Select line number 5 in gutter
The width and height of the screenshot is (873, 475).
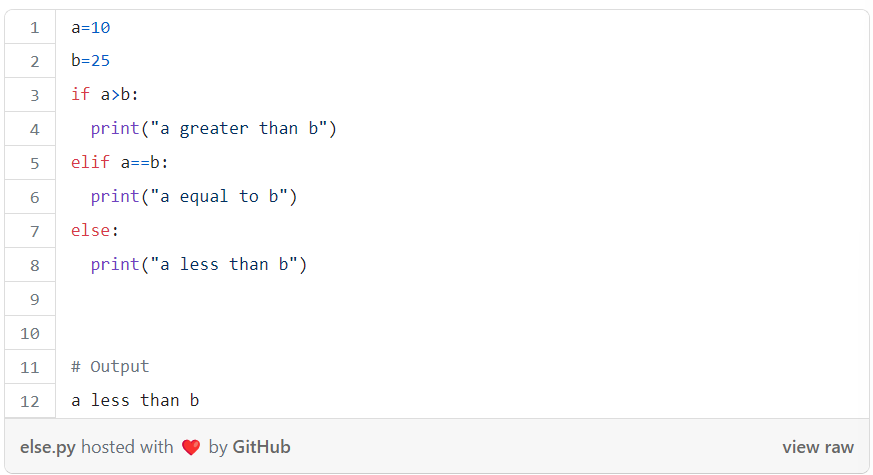(x=35, y=163)
